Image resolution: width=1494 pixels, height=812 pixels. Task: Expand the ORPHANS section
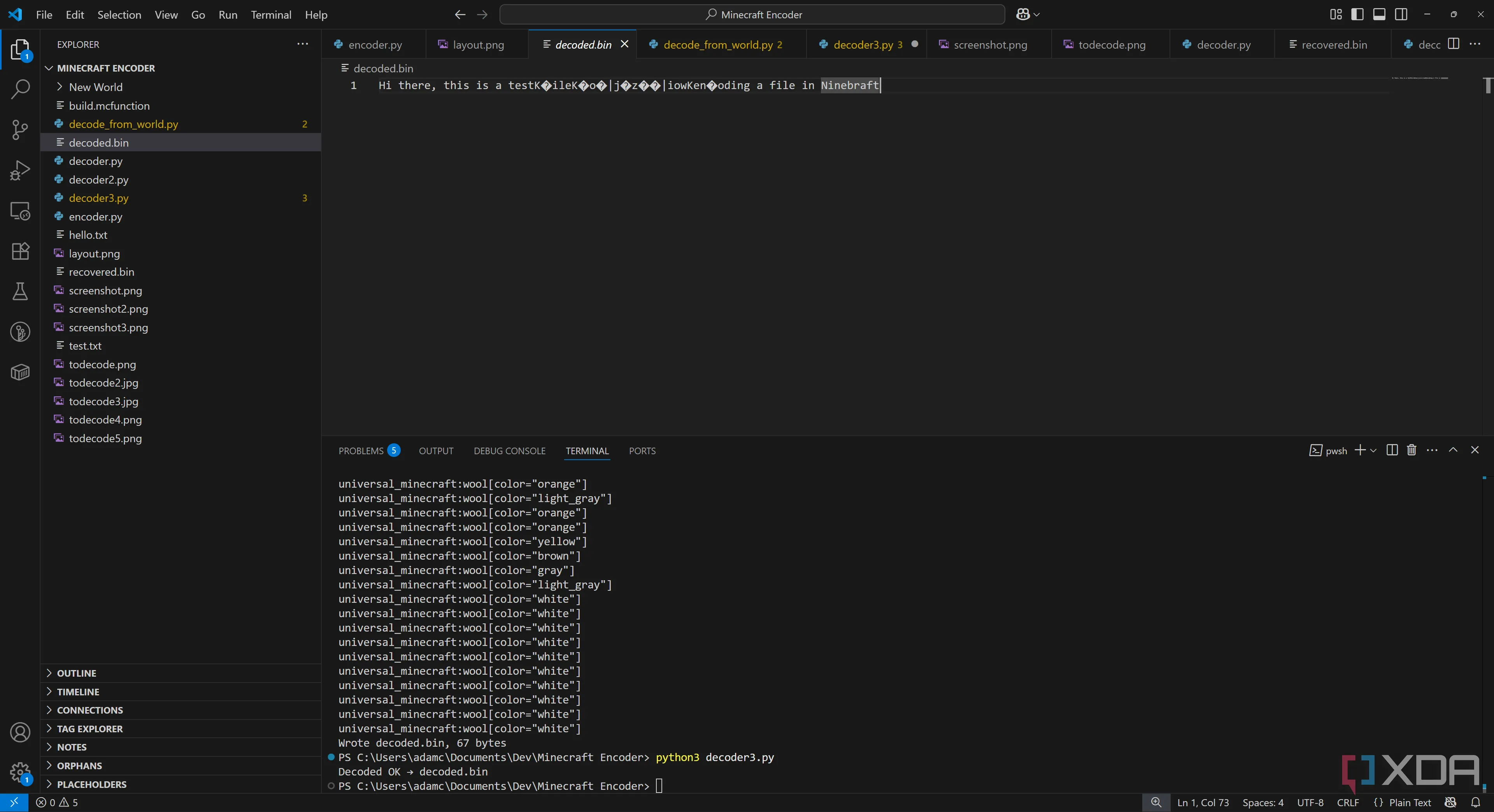pos(181,766)
